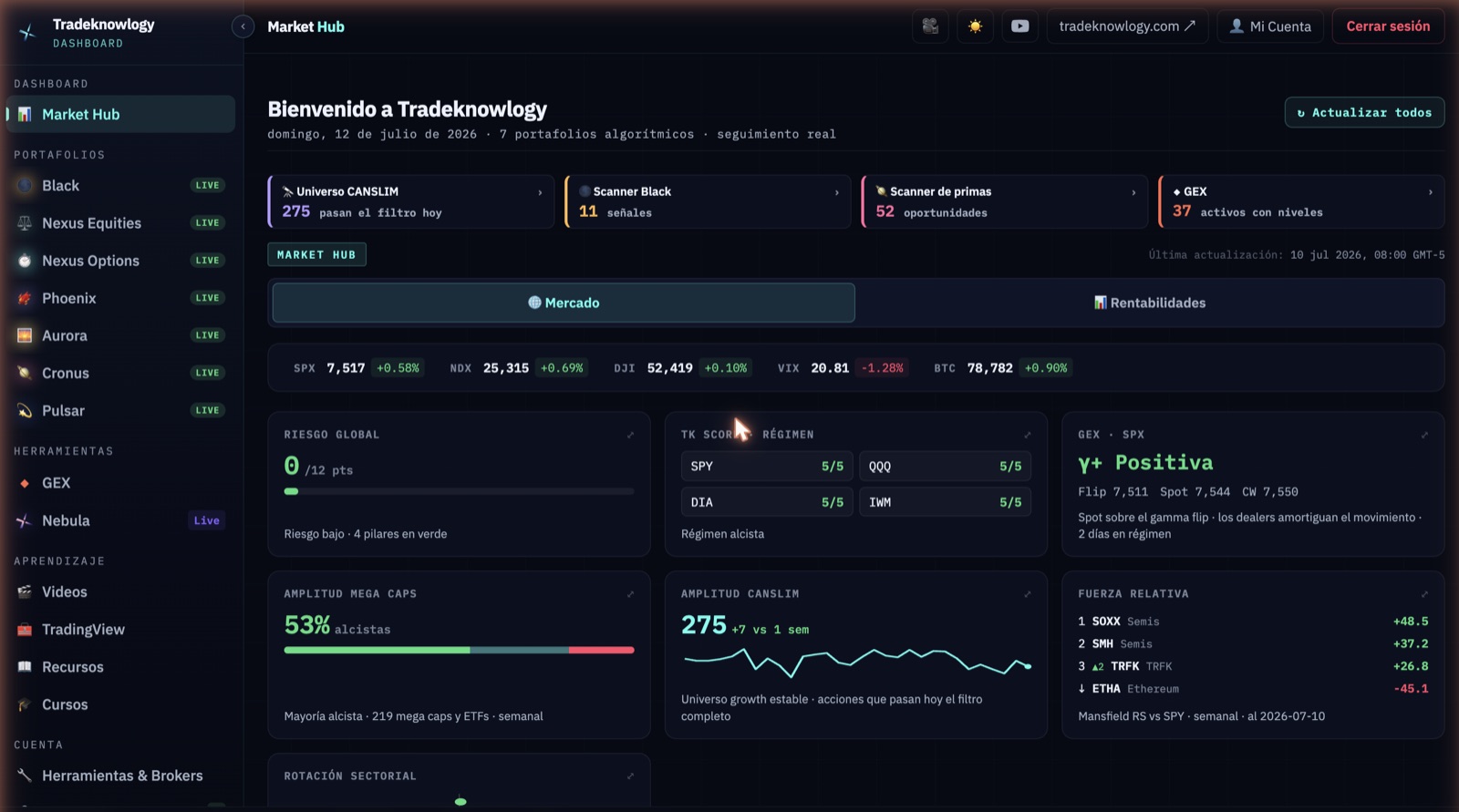
Task: Expand the GEX SPX card
Action: pos(1424,435)
